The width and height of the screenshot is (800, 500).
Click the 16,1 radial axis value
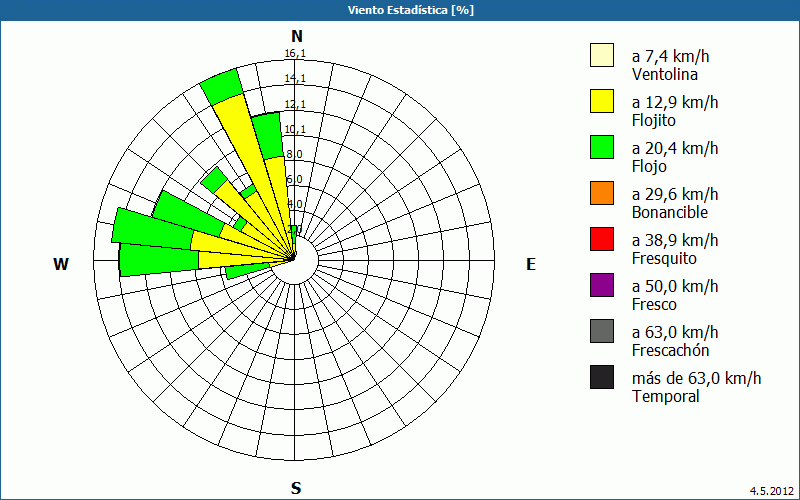coord(295,54)
